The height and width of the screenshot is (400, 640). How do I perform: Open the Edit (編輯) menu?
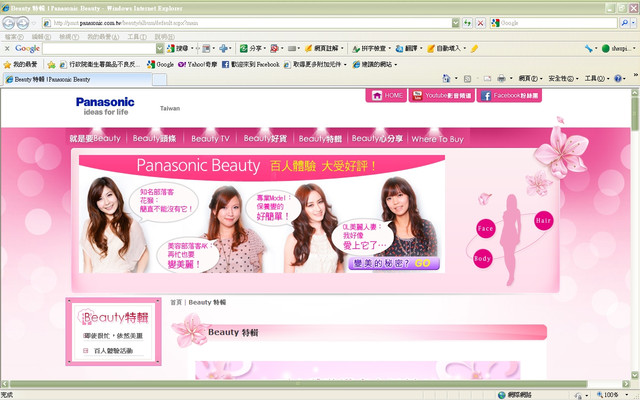(41, 37)
